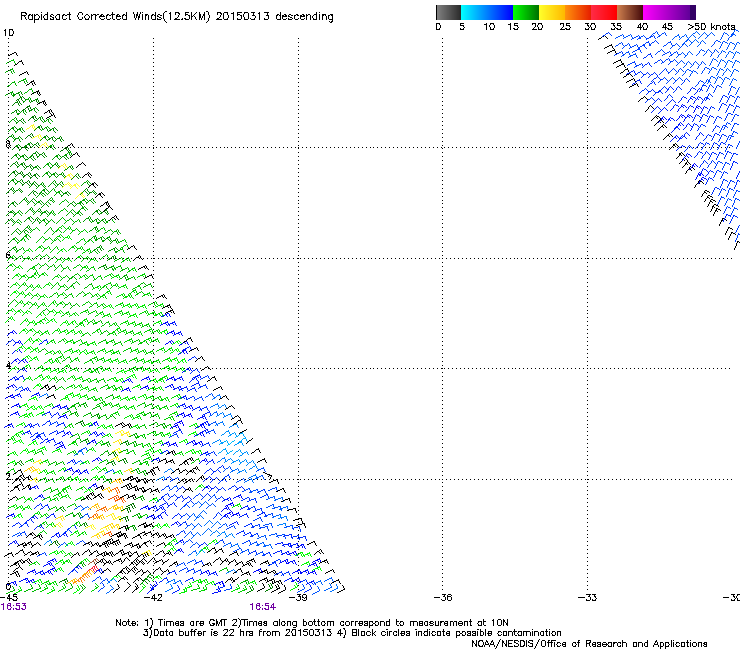
Task: Choose the yellow 20-25 knots legend segment
Action: click(x=552, y=12)
